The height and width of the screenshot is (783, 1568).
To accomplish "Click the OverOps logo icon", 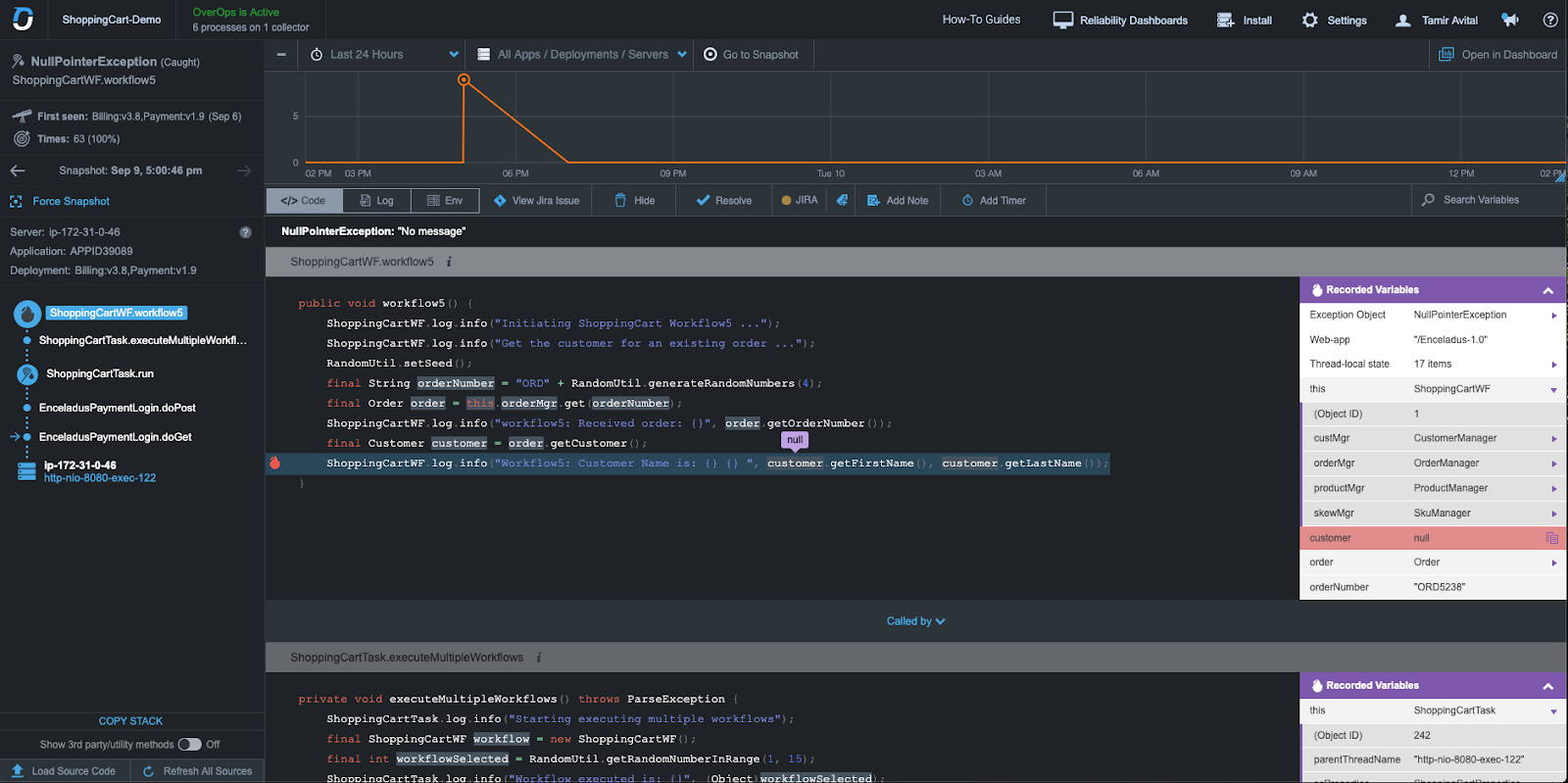I will point(23,19).
